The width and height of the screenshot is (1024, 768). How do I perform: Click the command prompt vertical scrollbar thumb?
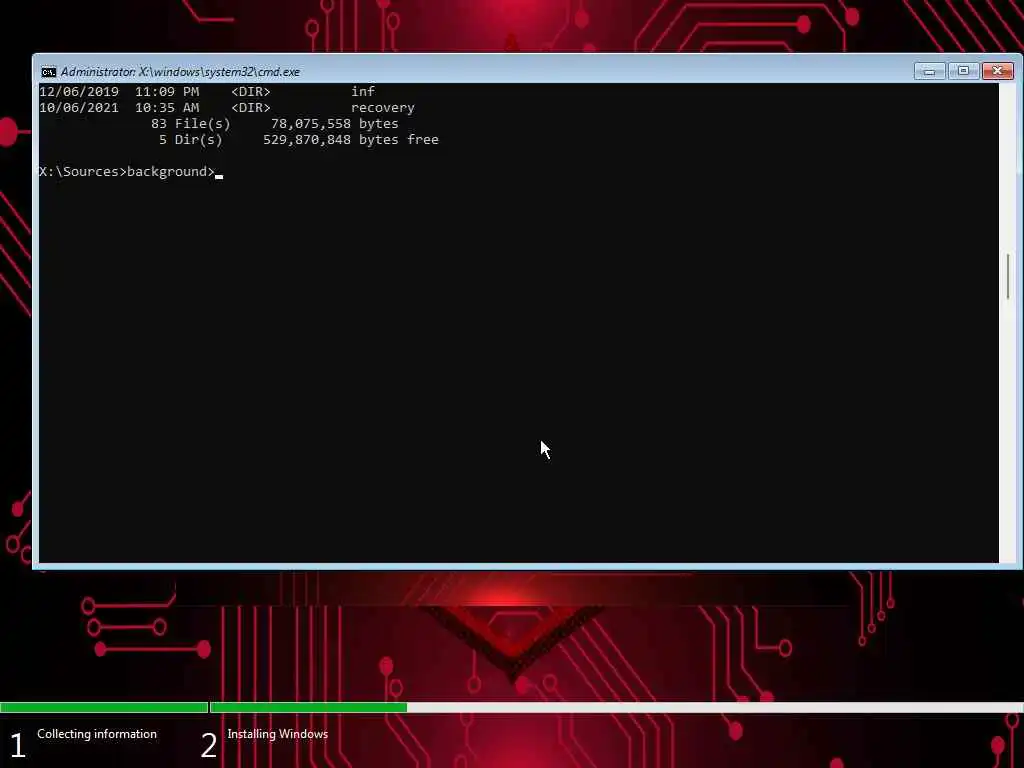point(1008,276)
